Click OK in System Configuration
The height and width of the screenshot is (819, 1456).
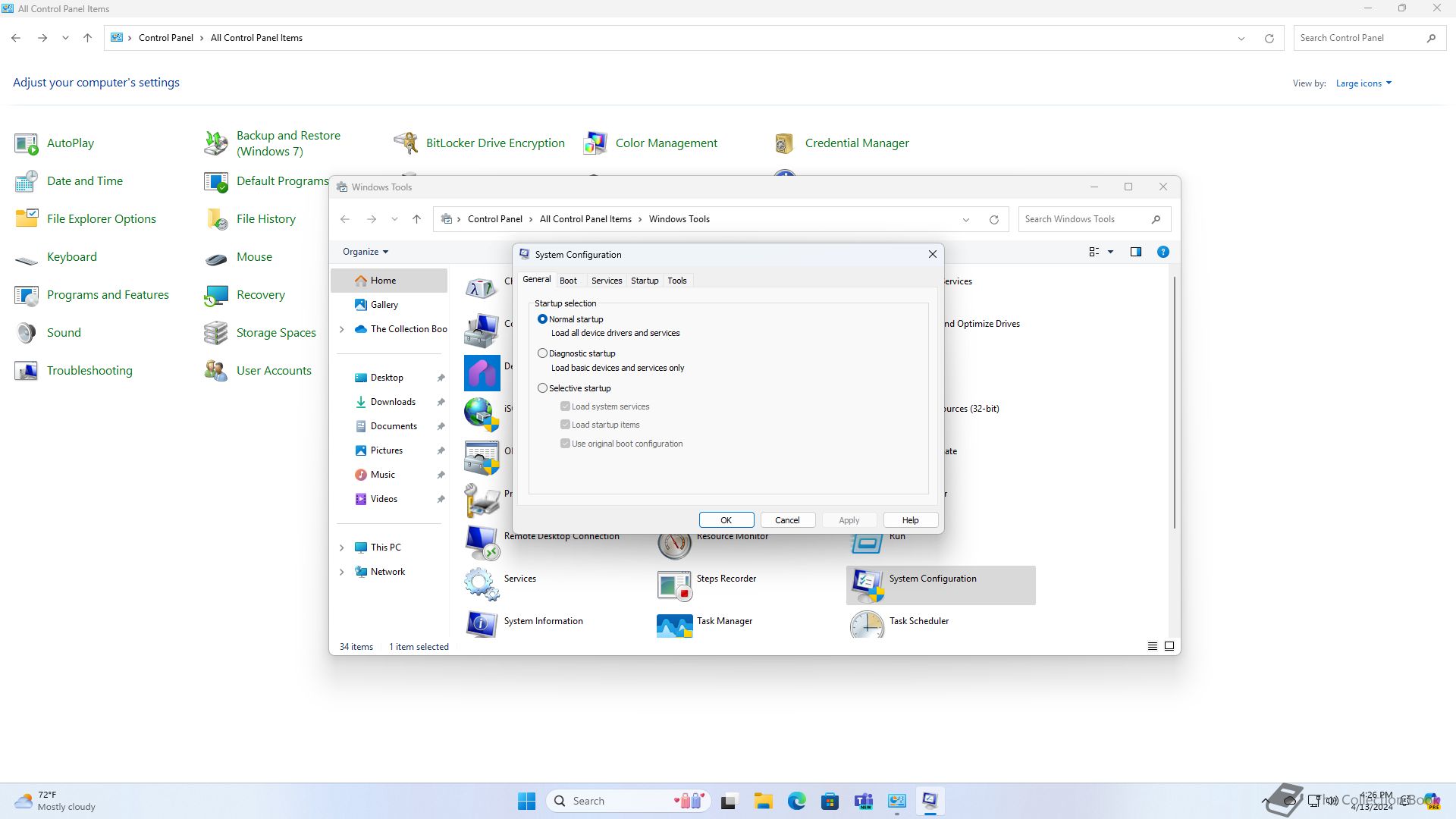click(x=726, y=520)
